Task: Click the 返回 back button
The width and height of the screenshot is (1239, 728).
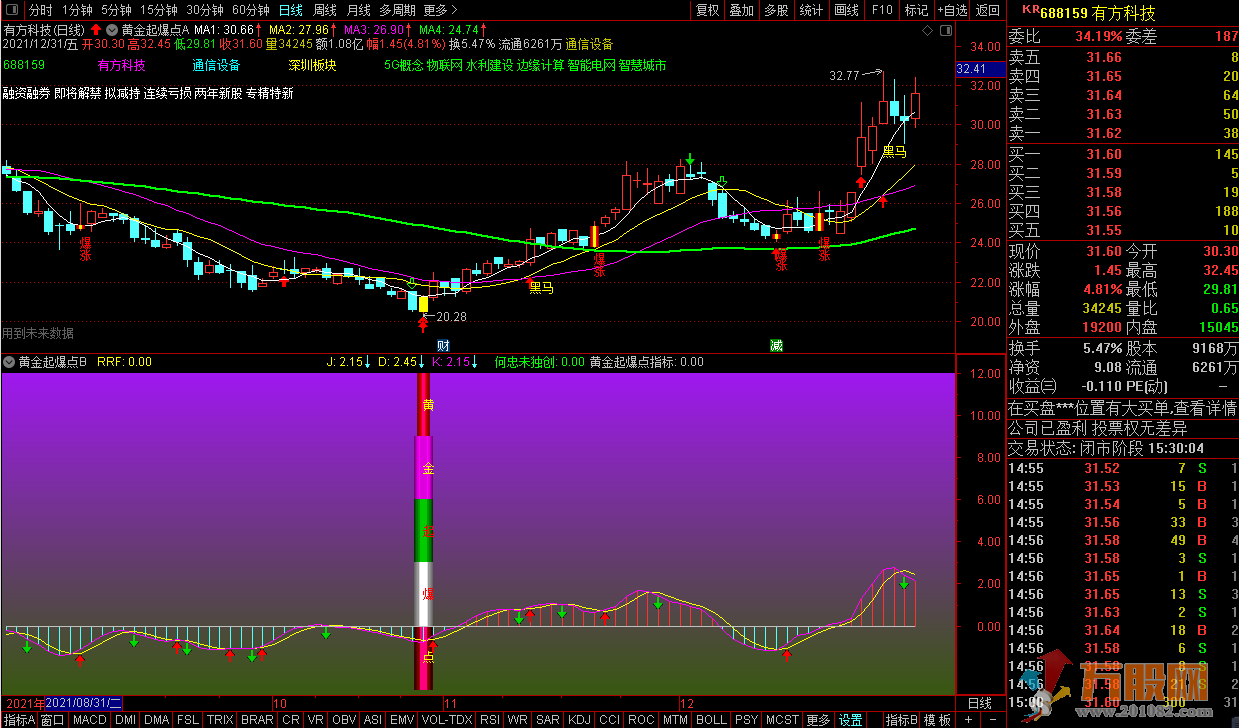Action: click(x=987, y=10)
